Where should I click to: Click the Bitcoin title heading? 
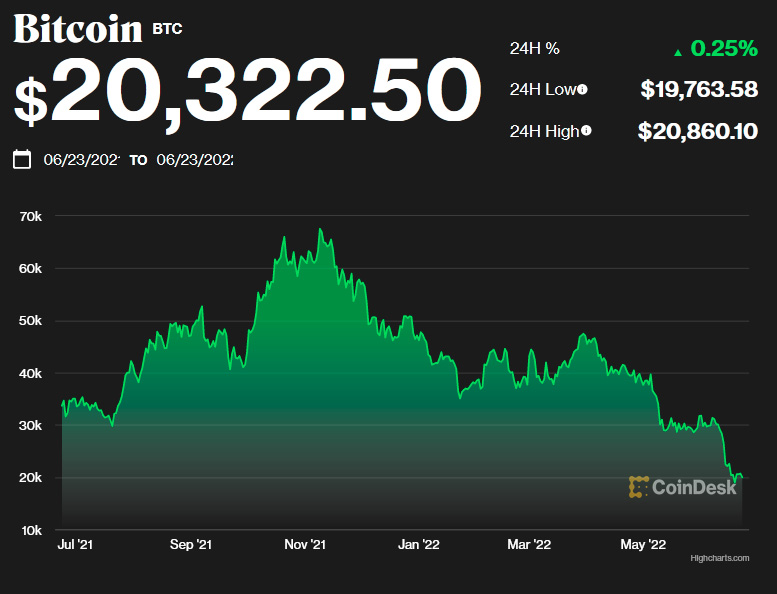coord(78,29)
